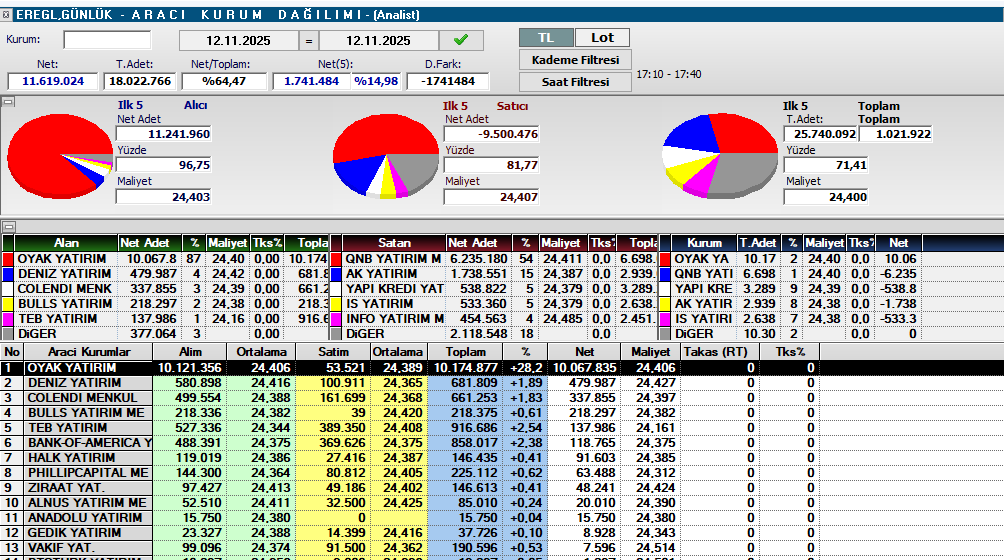The height and width of the screenshot is (560, 1004).
Task: Switch the display to Lot
Action: tap(602, 37)
